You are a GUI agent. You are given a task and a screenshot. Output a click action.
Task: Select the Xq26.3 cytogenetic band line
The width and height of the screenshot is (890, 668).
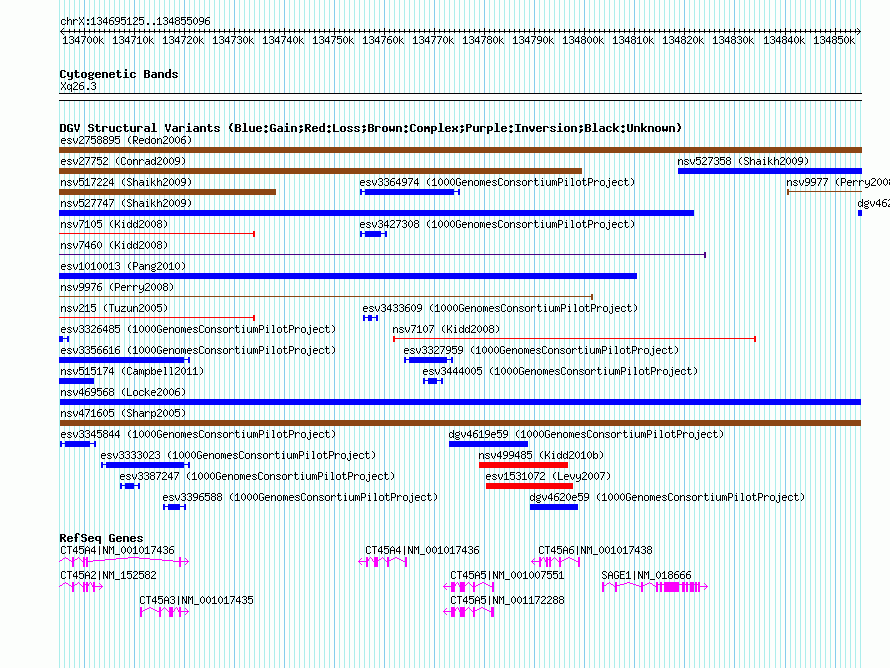coord(460,97)
